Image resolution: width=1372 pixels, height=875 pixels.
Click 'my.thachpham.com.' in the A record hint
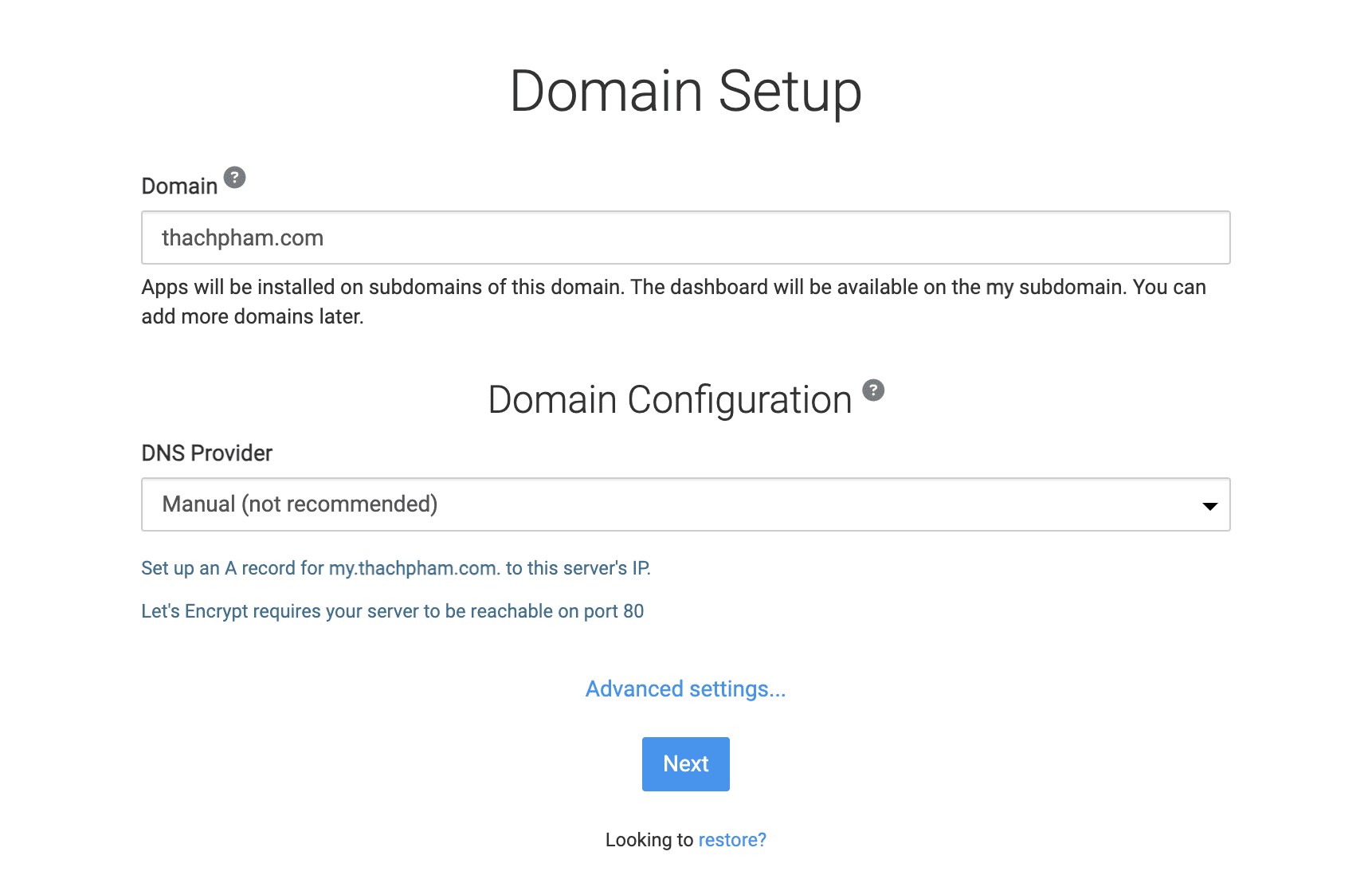coord(414,568)
